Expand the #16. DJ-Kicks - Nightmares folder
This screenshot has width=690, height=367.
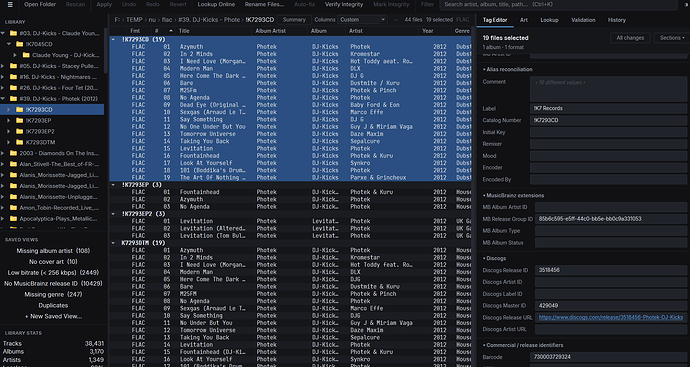[3, 77]
